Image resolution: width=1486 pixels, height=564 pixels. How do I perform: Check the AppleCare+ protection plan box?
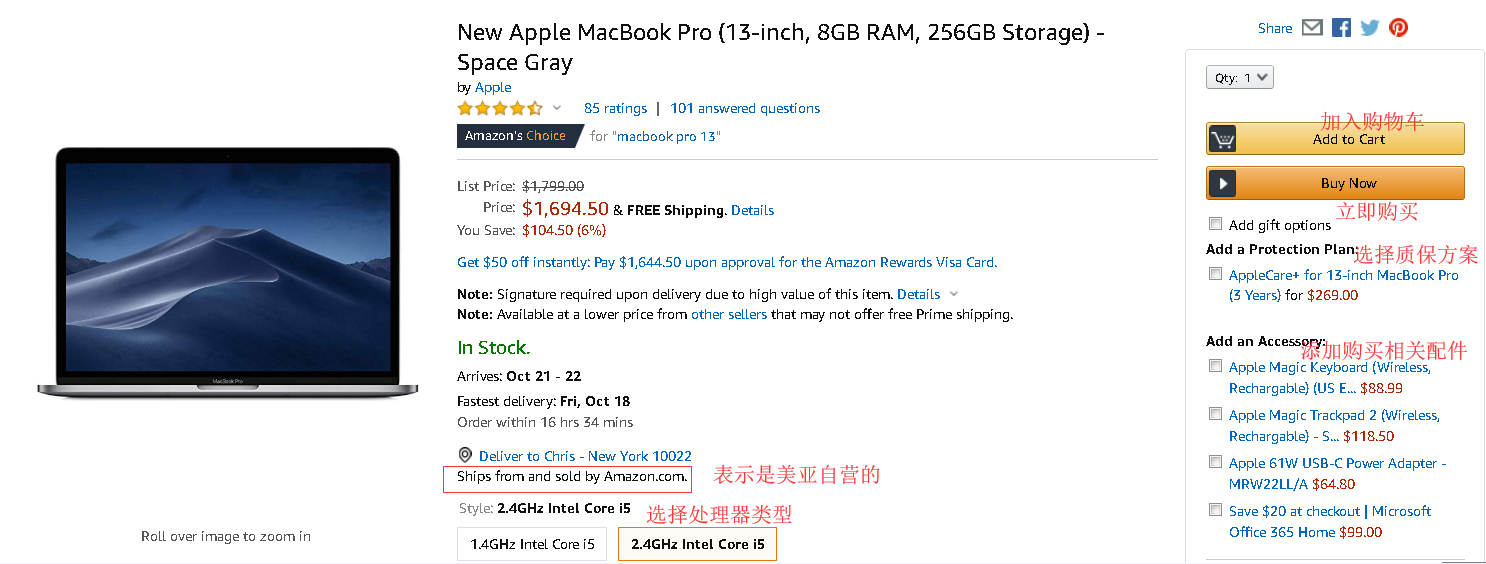[x=1215, y=274]
